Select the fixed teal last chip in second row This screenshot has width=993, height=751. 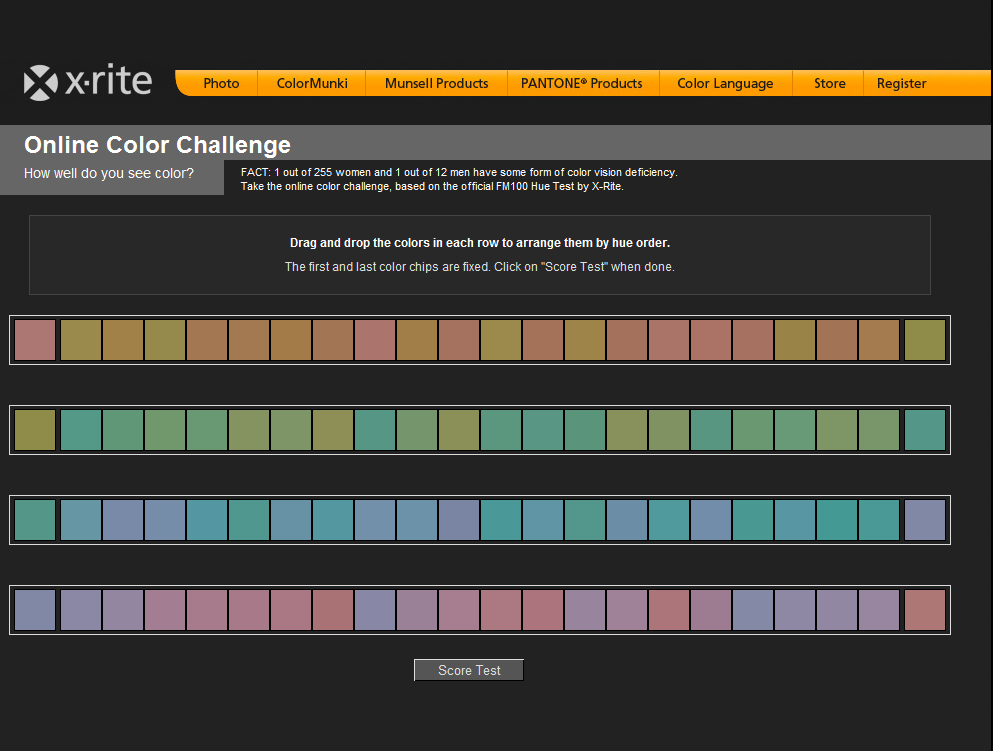(925, 430)
